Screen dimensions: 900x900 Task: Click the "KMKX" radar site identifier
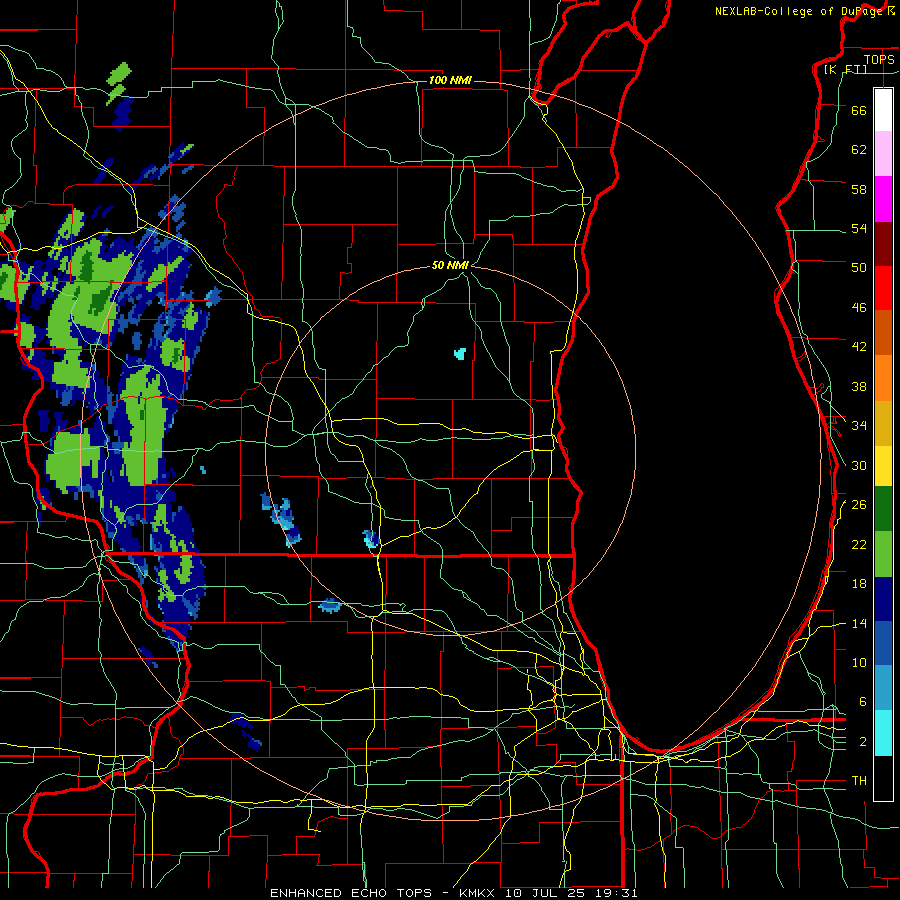point(479,893)
